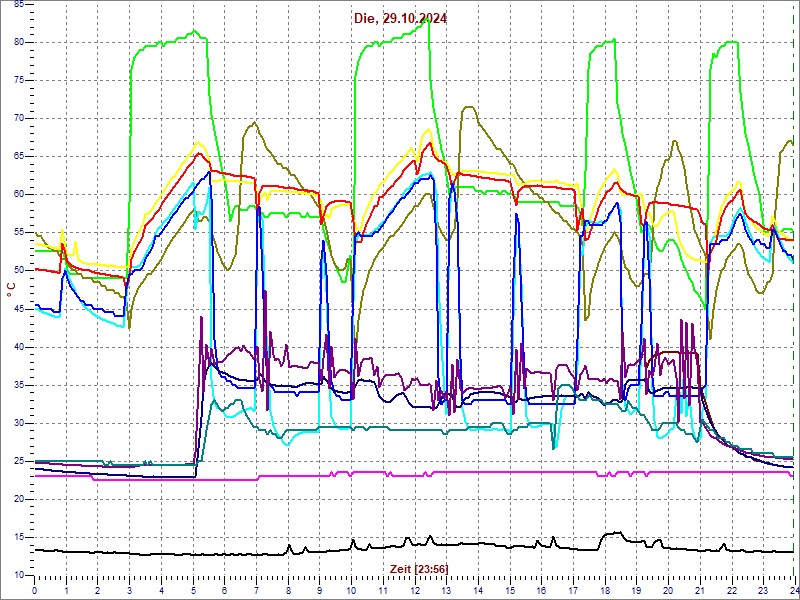Select the 45 tick label on the temperature axis
800x600 pixels.
tap(18, 309)
